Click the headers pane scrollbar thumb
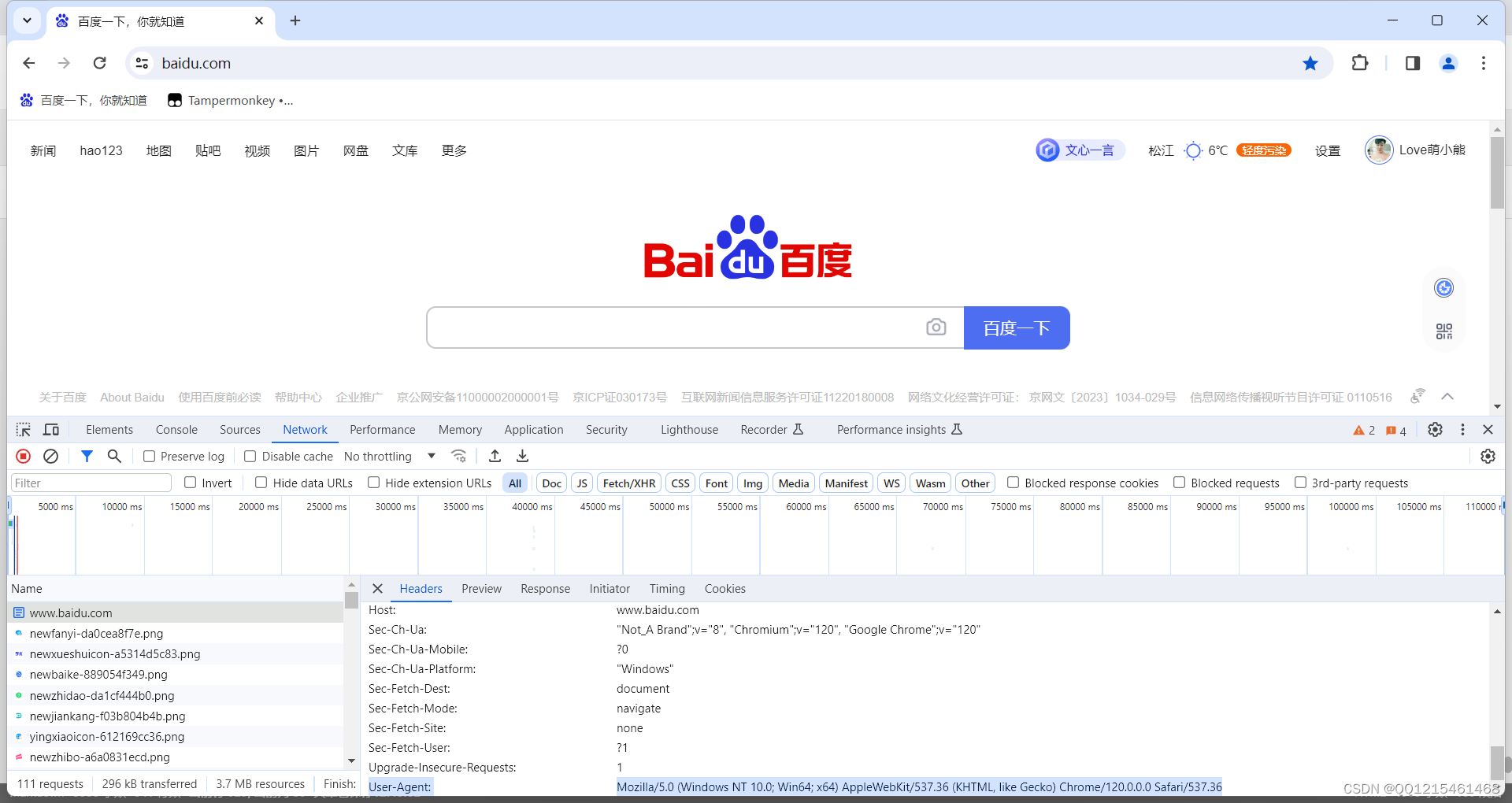This screenshot has height=803, width=1512. 1497,762
